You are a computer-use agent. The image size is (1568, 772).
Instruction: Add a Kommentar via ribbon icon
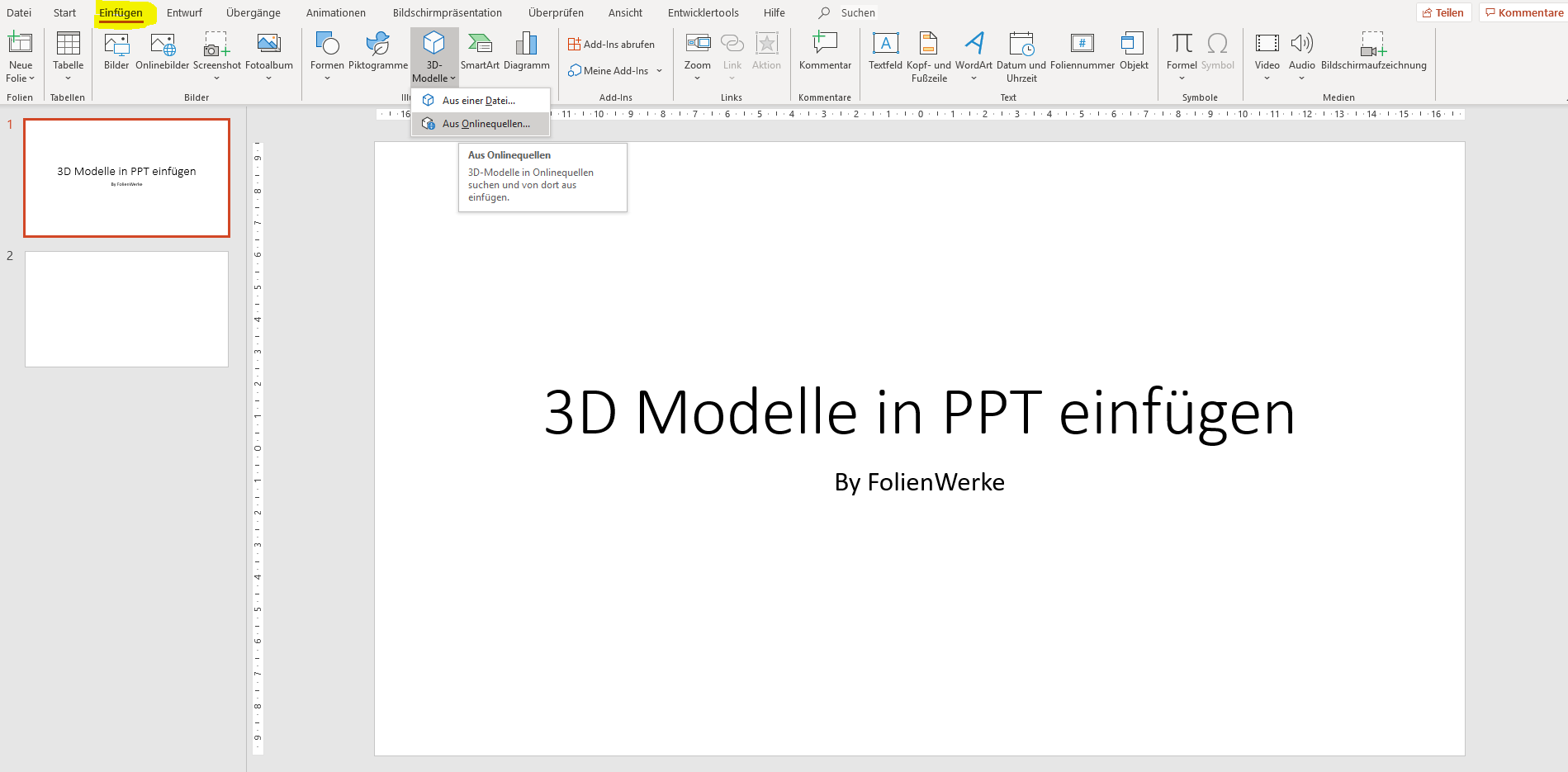pyautogui.click(x=825, y=43)
